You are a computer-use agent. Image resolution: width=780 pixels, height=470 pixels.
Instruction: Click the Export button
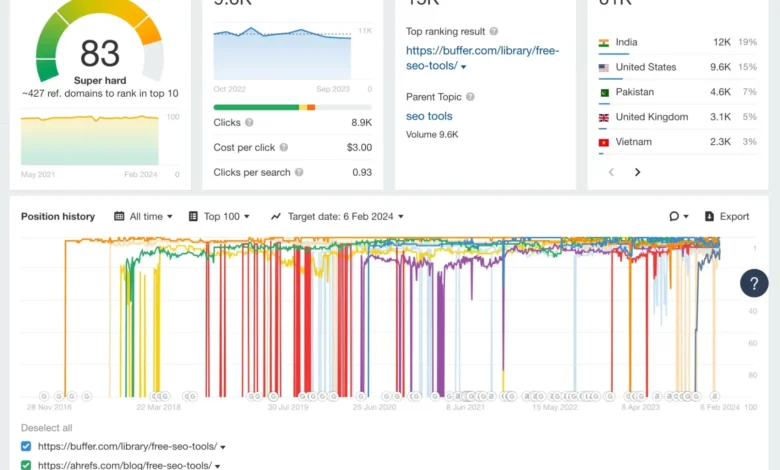[x=727, y=216]
